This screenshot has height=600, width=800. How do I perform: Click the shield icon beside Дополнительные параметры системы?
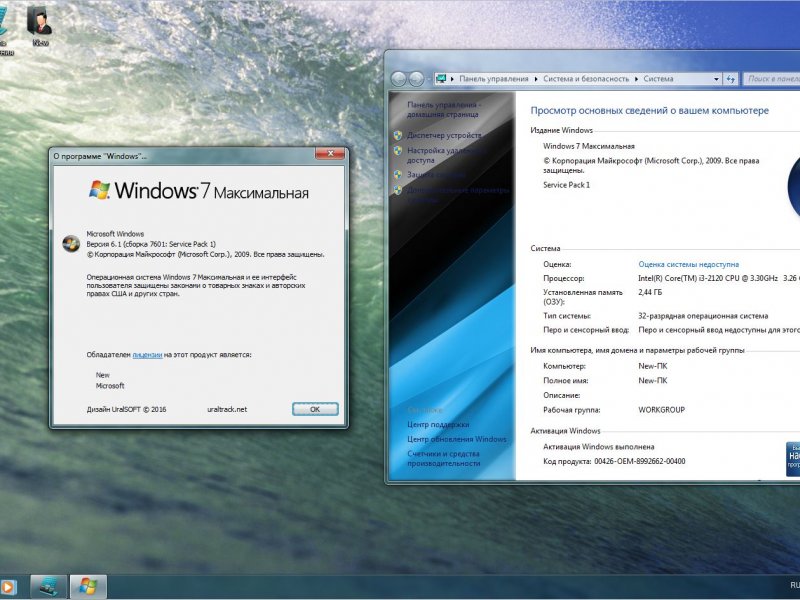pyautogui.click(x=398, y=190)
